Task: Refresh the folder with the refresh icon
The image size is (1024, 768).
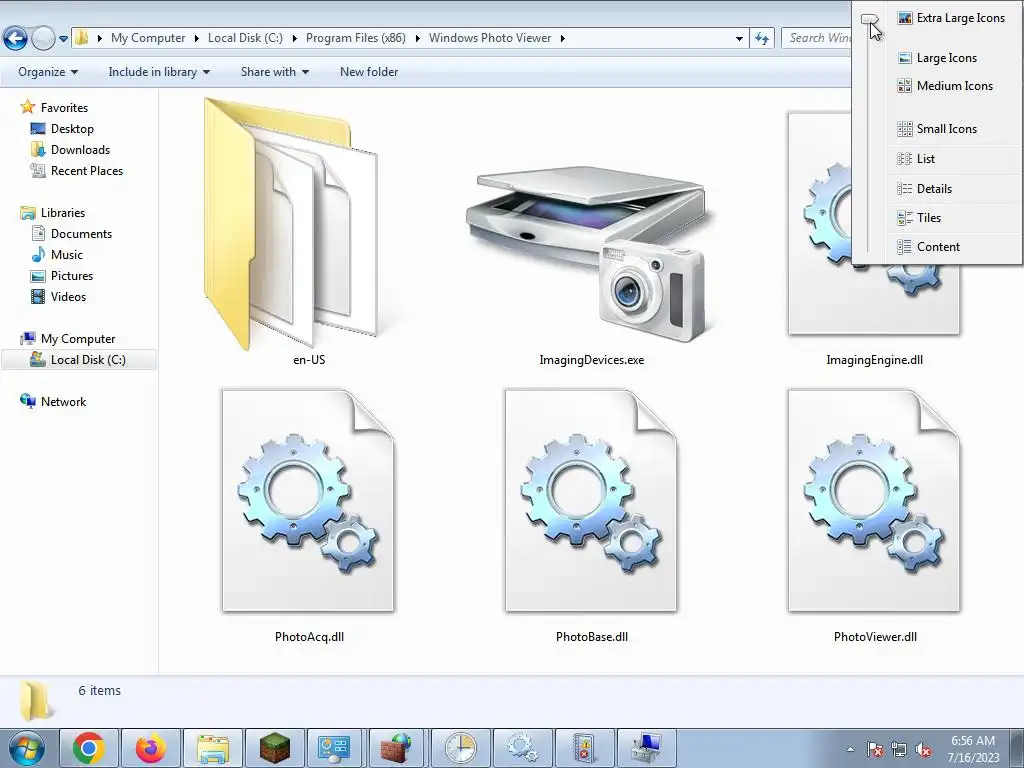Action: coord(761,39)
